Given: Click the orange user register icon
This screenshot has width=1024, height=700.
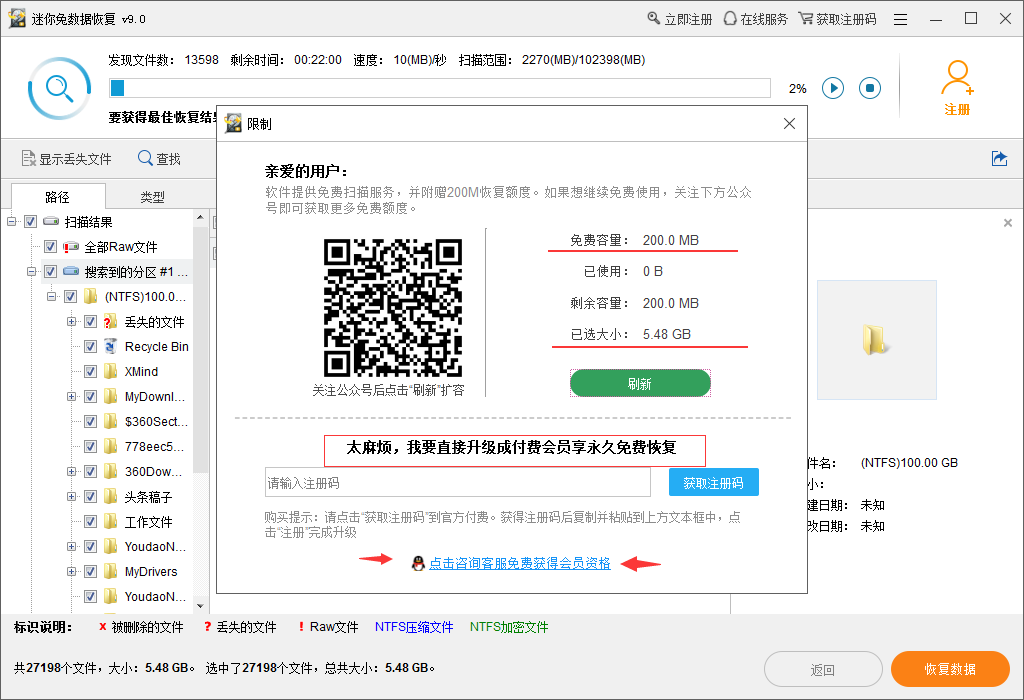Looking at the screenshot, I should coord(957,78).
